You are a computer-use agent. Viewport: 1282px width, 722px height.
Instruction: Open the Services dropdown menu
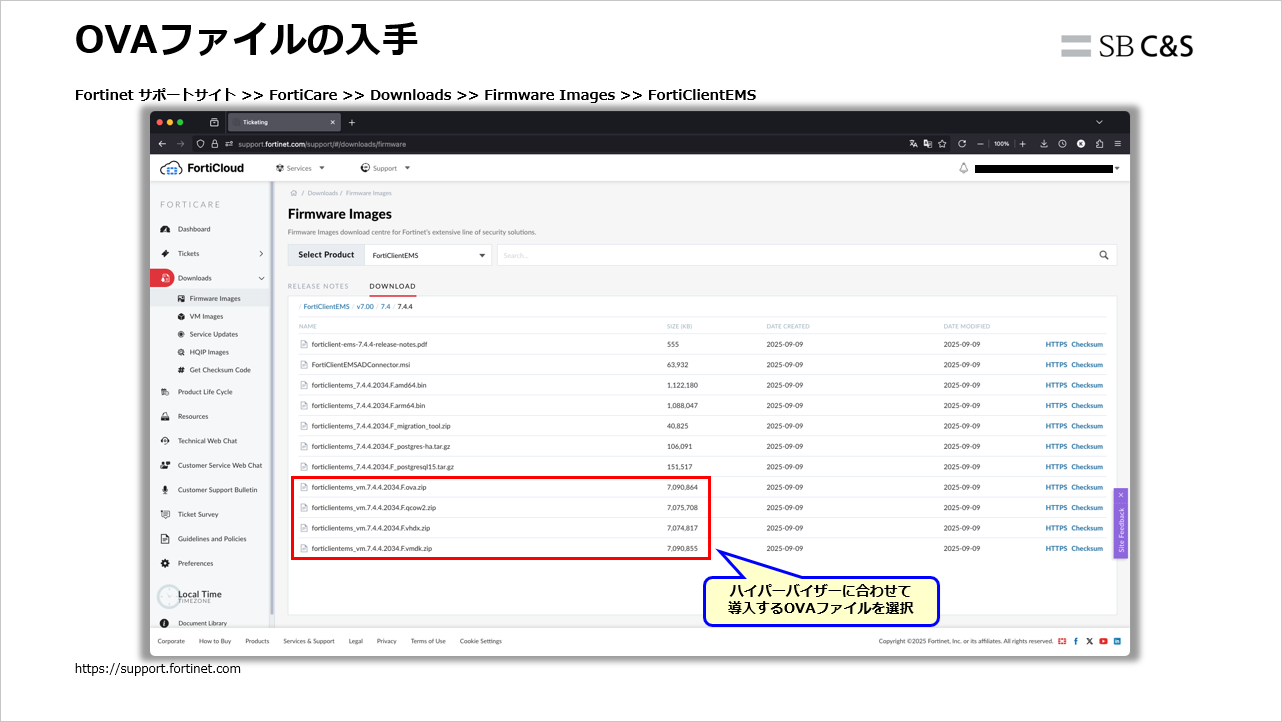(x=299, y=168)
